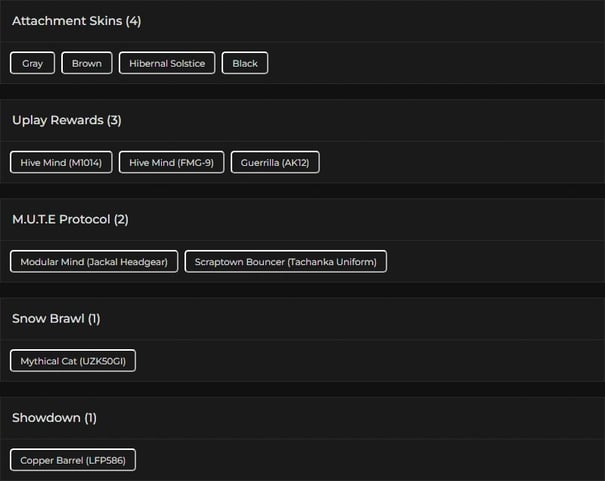Click the Guerrilla (AK12) tag

tap(275, 162)
